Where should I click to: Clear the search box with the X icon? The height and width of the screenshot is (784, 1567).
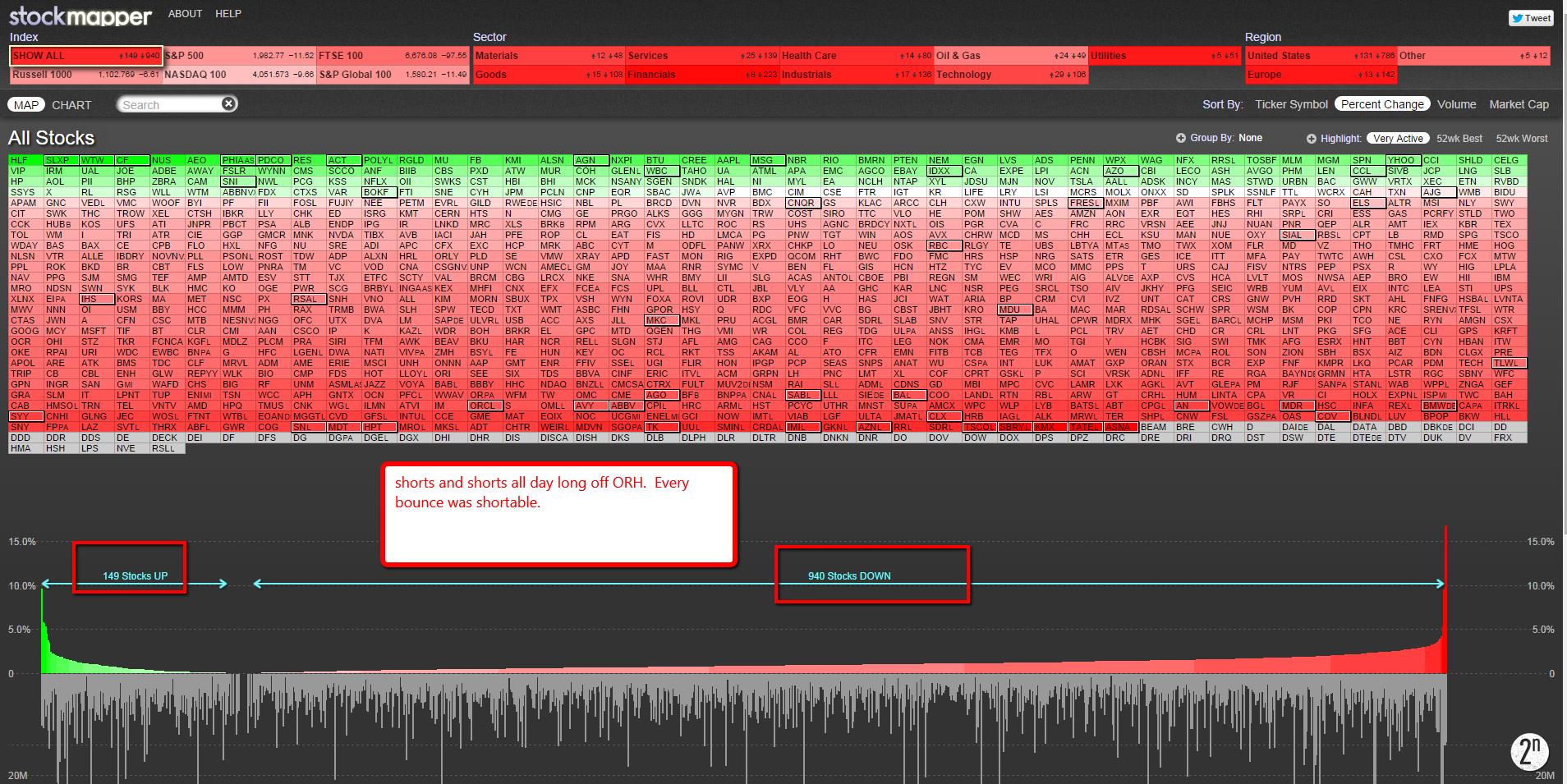[229, 103]
